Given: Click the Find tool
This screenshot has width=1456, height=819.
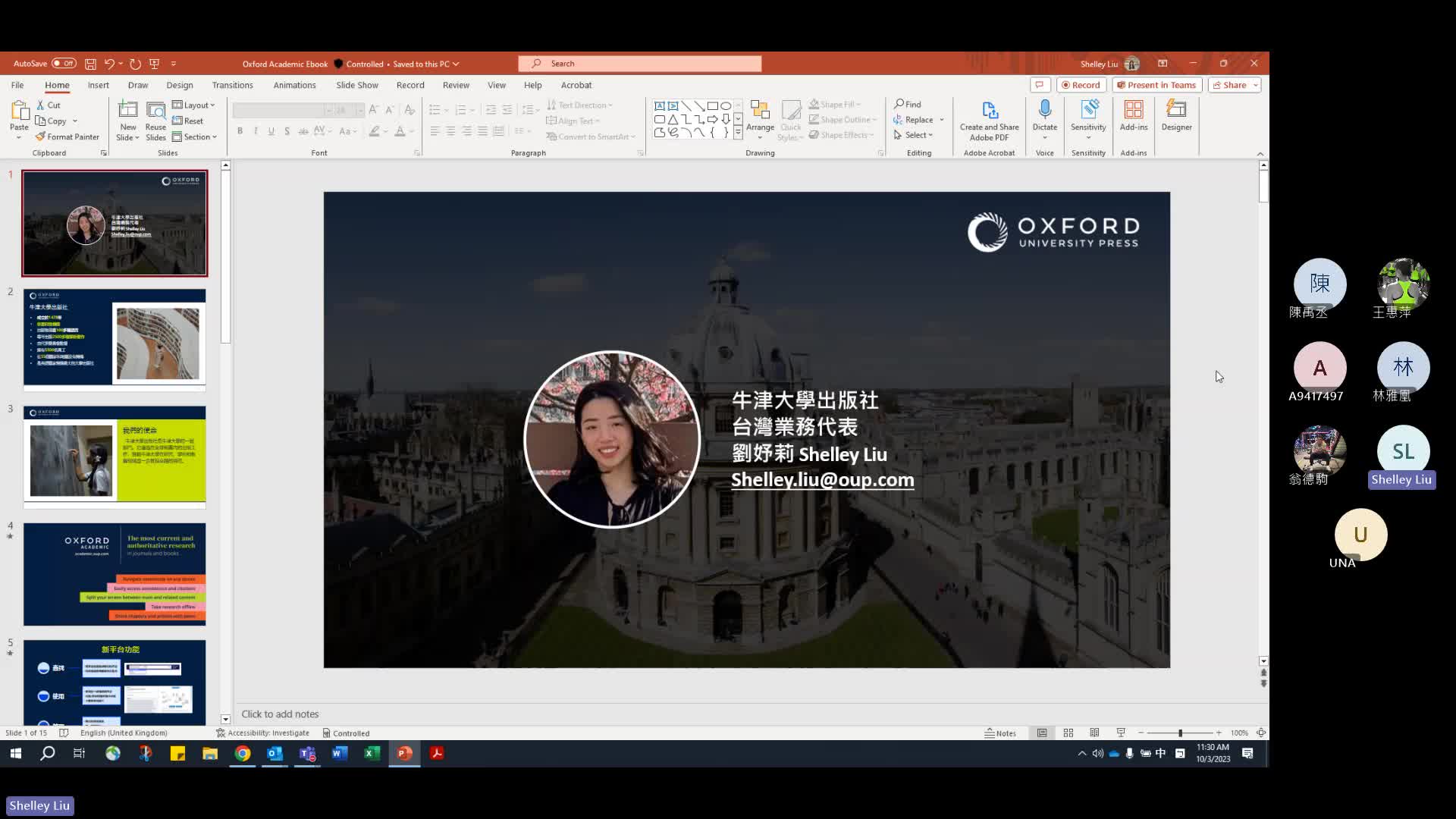Looking at the screenshot, I should click(908, 105).
